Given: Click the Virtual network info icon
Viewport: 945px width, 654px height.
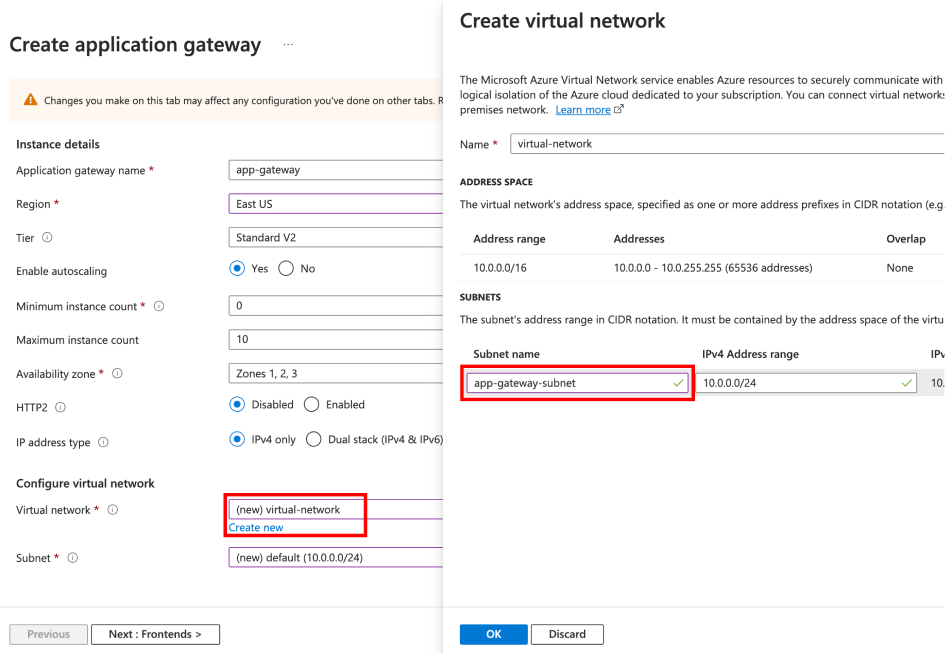Looking at the screenshot, I should click(x=112, y=509).
